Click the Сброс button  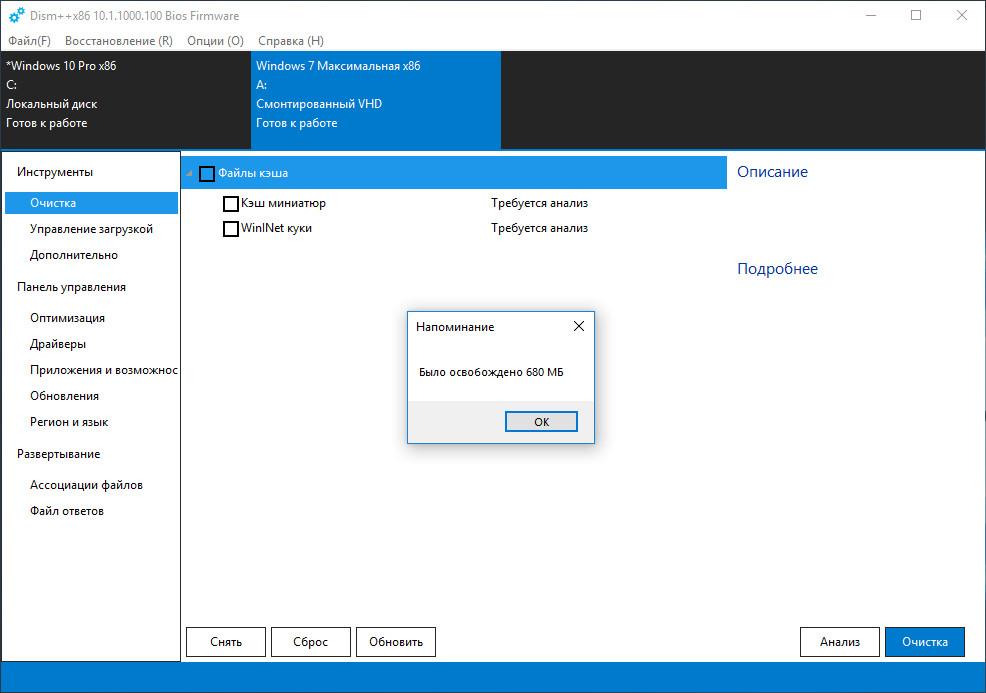[311, 642]
